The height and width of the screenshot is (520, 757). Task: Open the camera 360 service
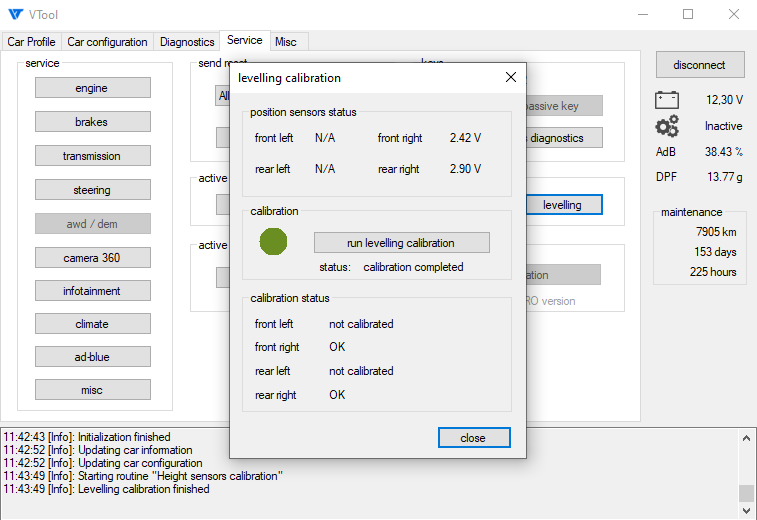click(x=92, y=258)
